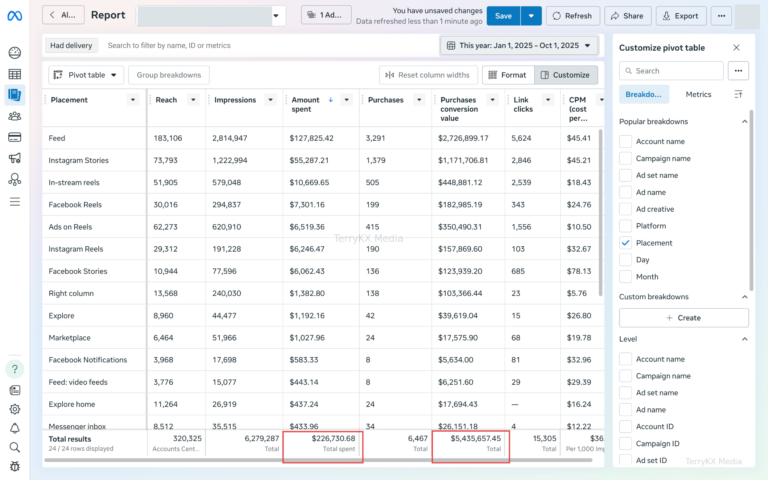Focus the Customize panel Search field

pos(672,71)
